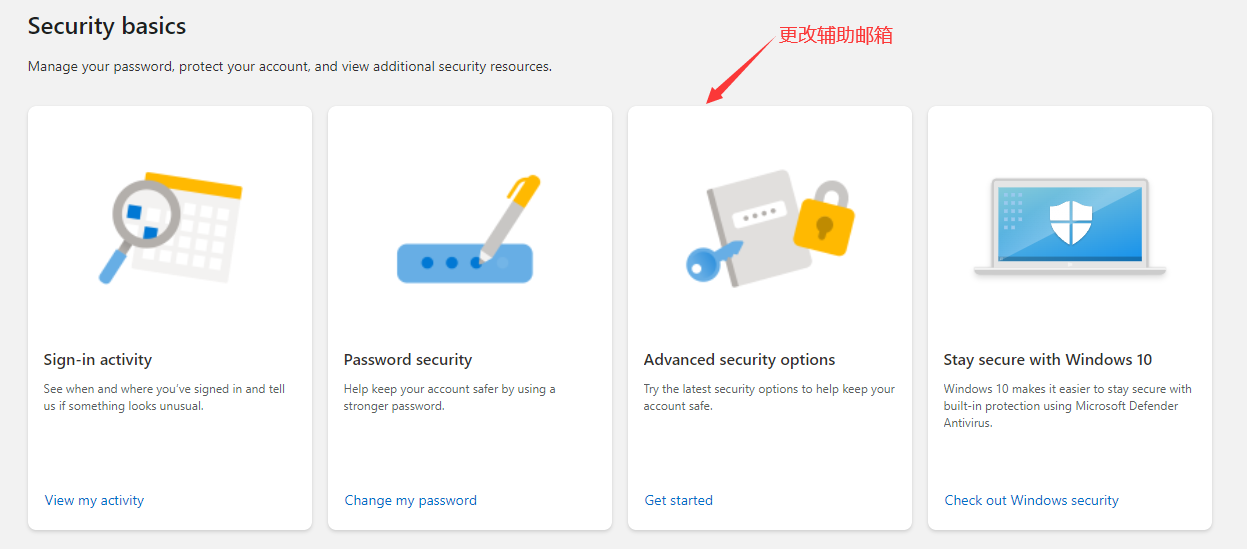
Task: Open the Check out Windows security link
Action: pyautogui.click(x=1031, y=500)
